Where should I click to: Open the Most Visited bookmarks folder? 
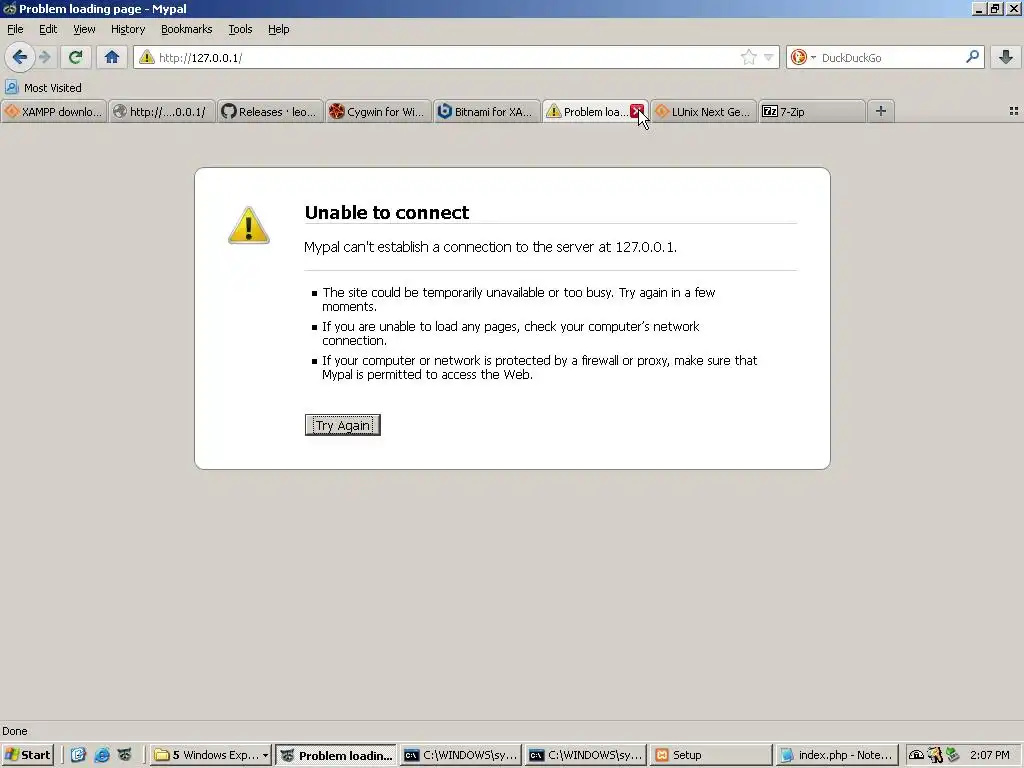(x=43, y=88)
